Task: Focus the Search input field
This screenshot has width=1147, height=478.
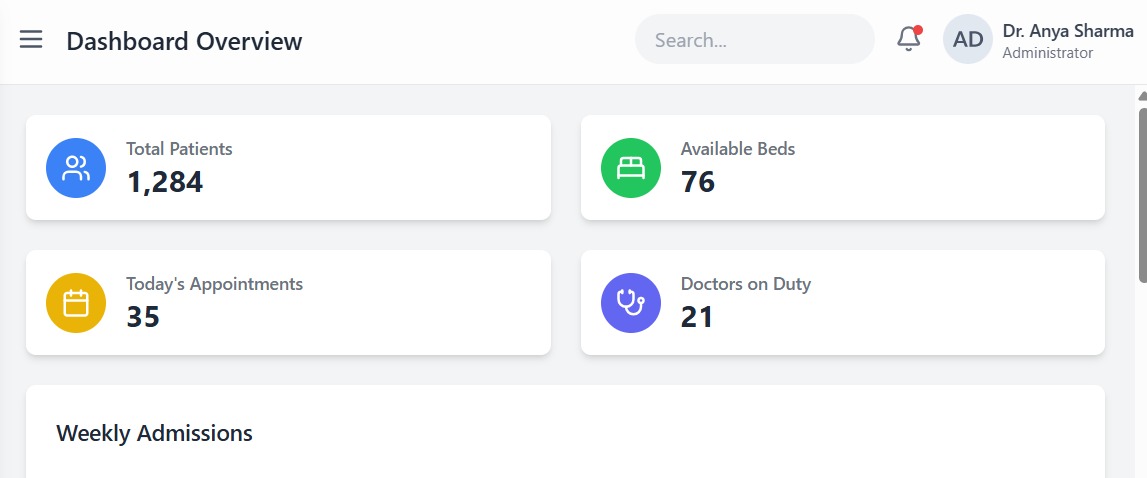Action: (754, 40)
